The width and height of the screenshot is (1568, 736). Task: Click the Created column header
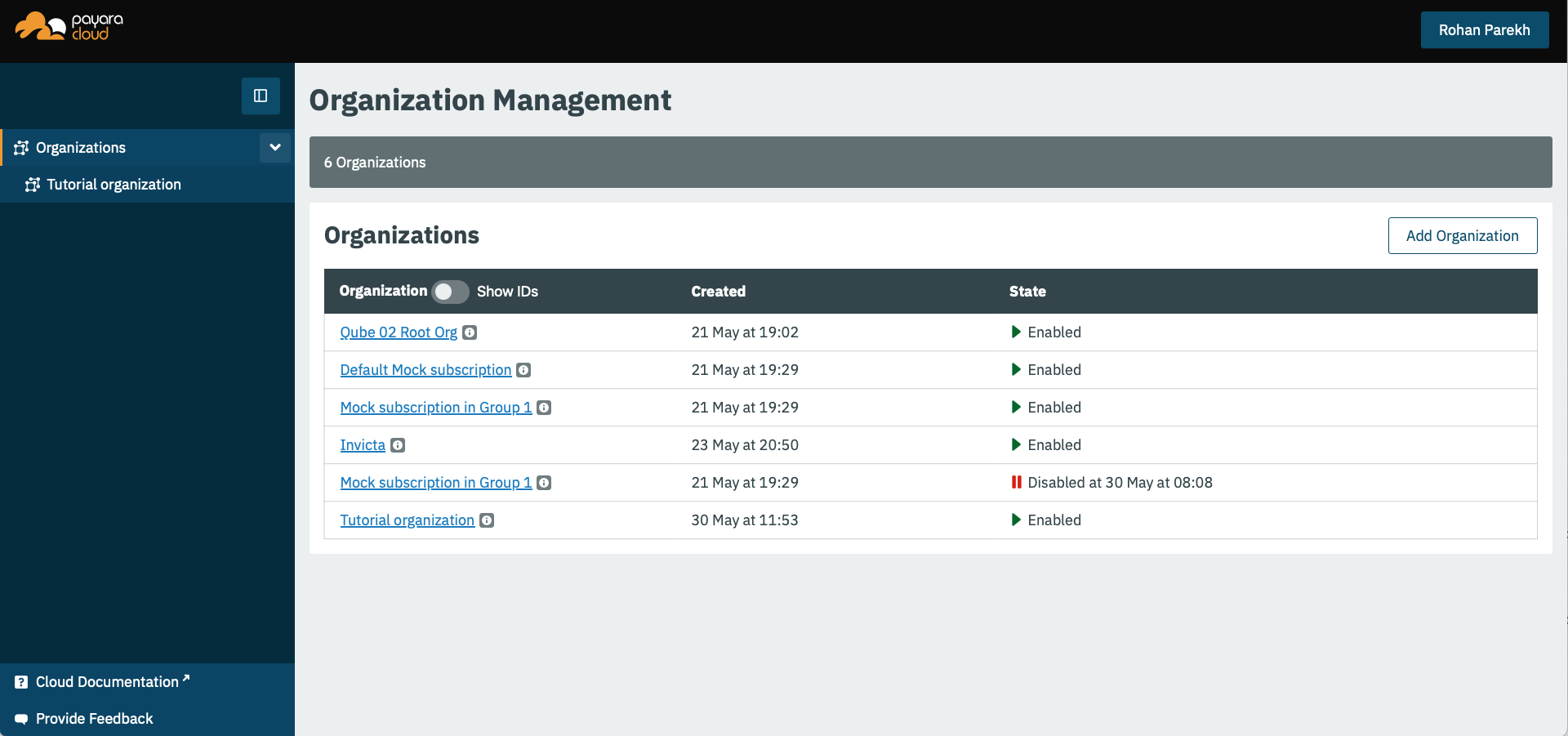tap(718, 292)
